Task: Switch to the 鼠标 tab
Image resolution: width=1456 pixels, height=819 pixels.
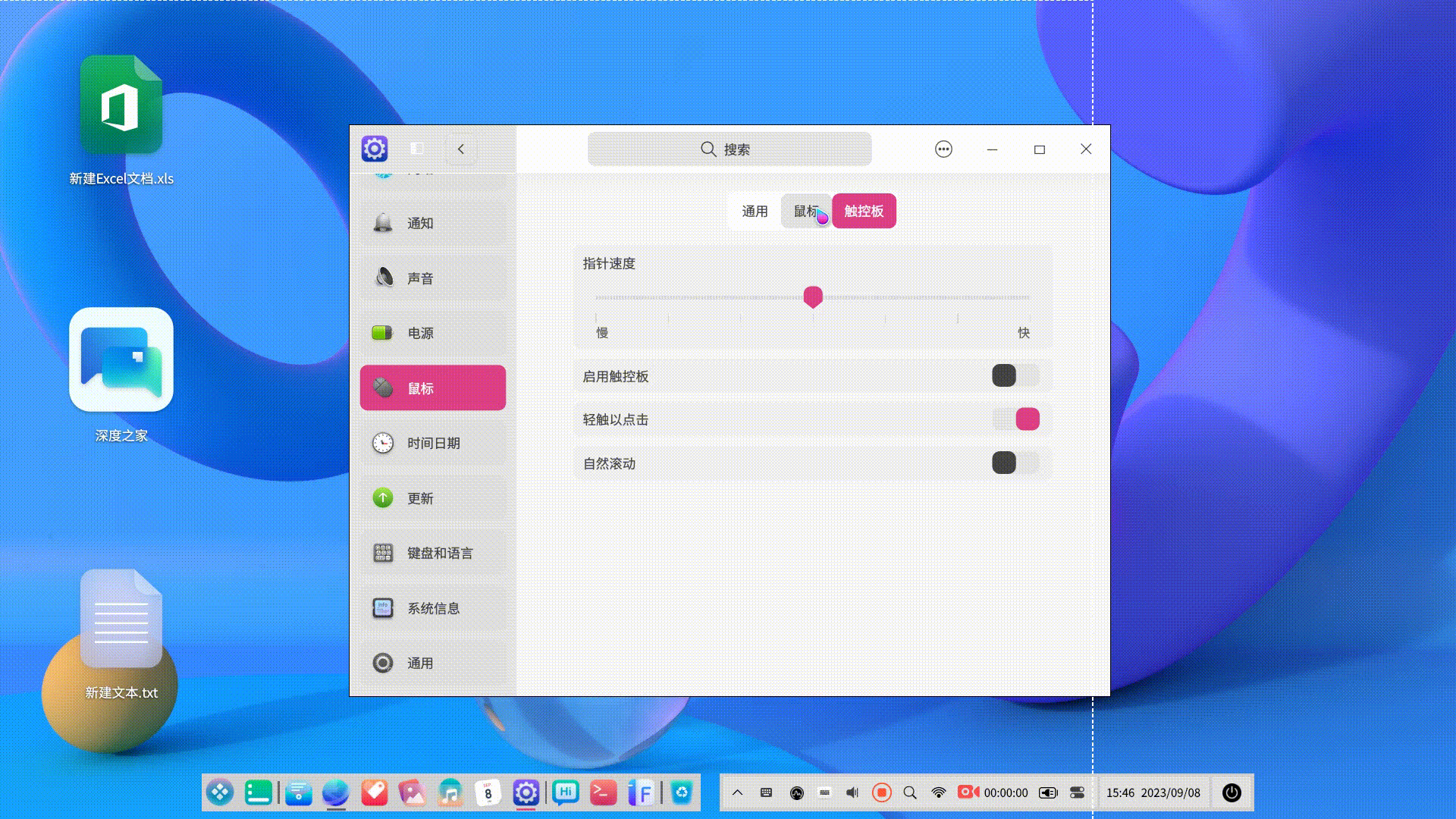Action: 806,211
